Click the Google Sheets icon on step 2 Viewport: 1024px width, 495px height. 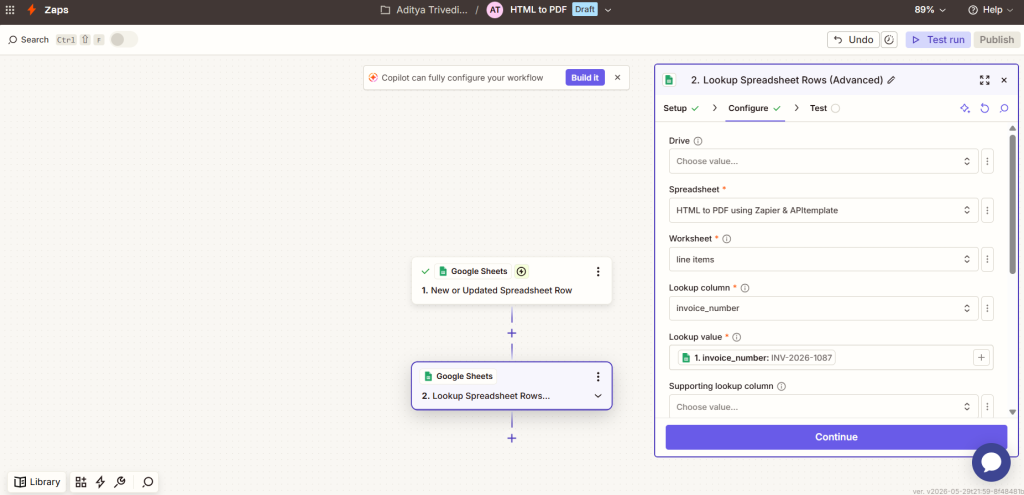click(x=428, y=376)
